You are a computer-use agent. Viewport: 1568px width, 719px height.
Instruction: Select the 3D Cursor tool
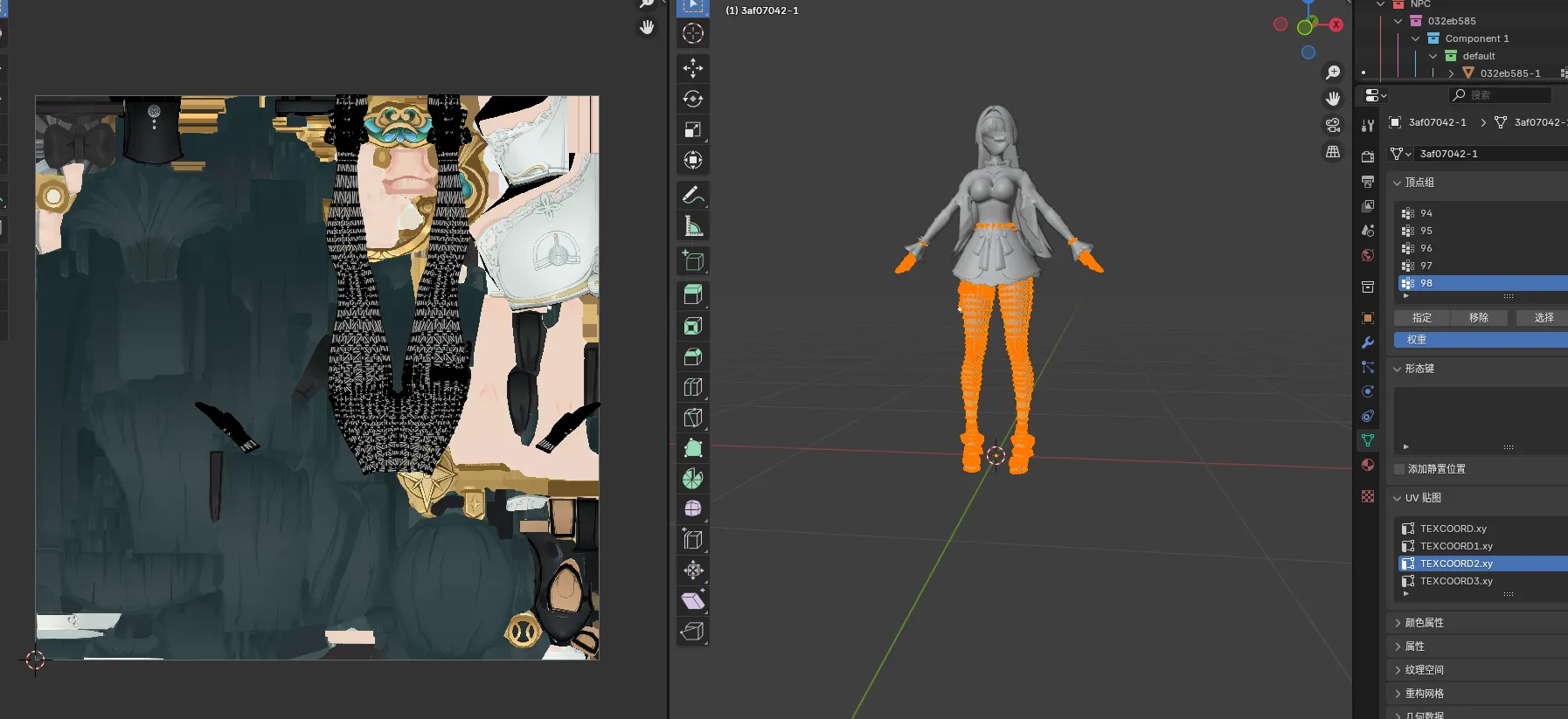tap(693, 34)
